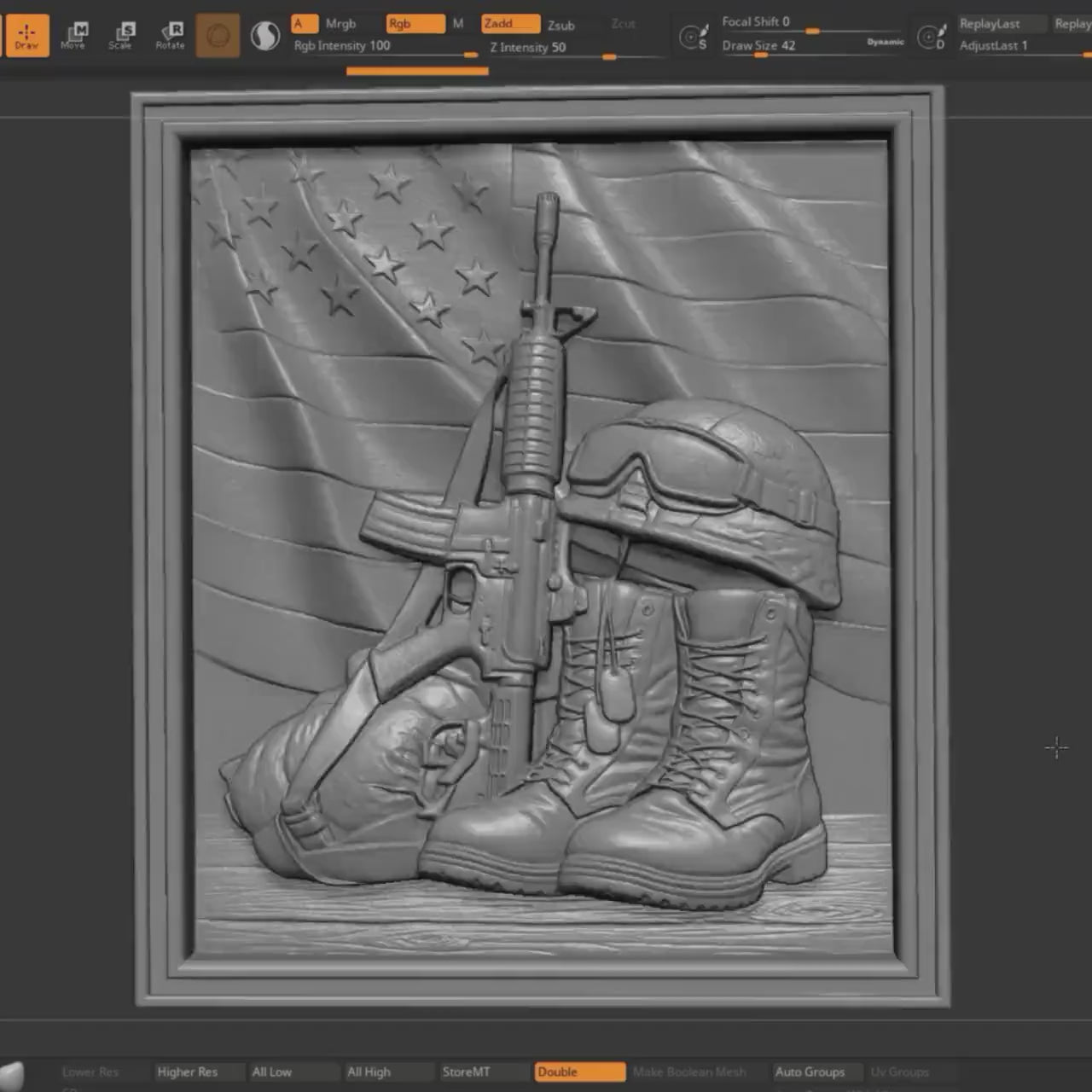Click the All Low button
The width and height of the screenshot is (1092, 1092).
tap(294, 1072)
